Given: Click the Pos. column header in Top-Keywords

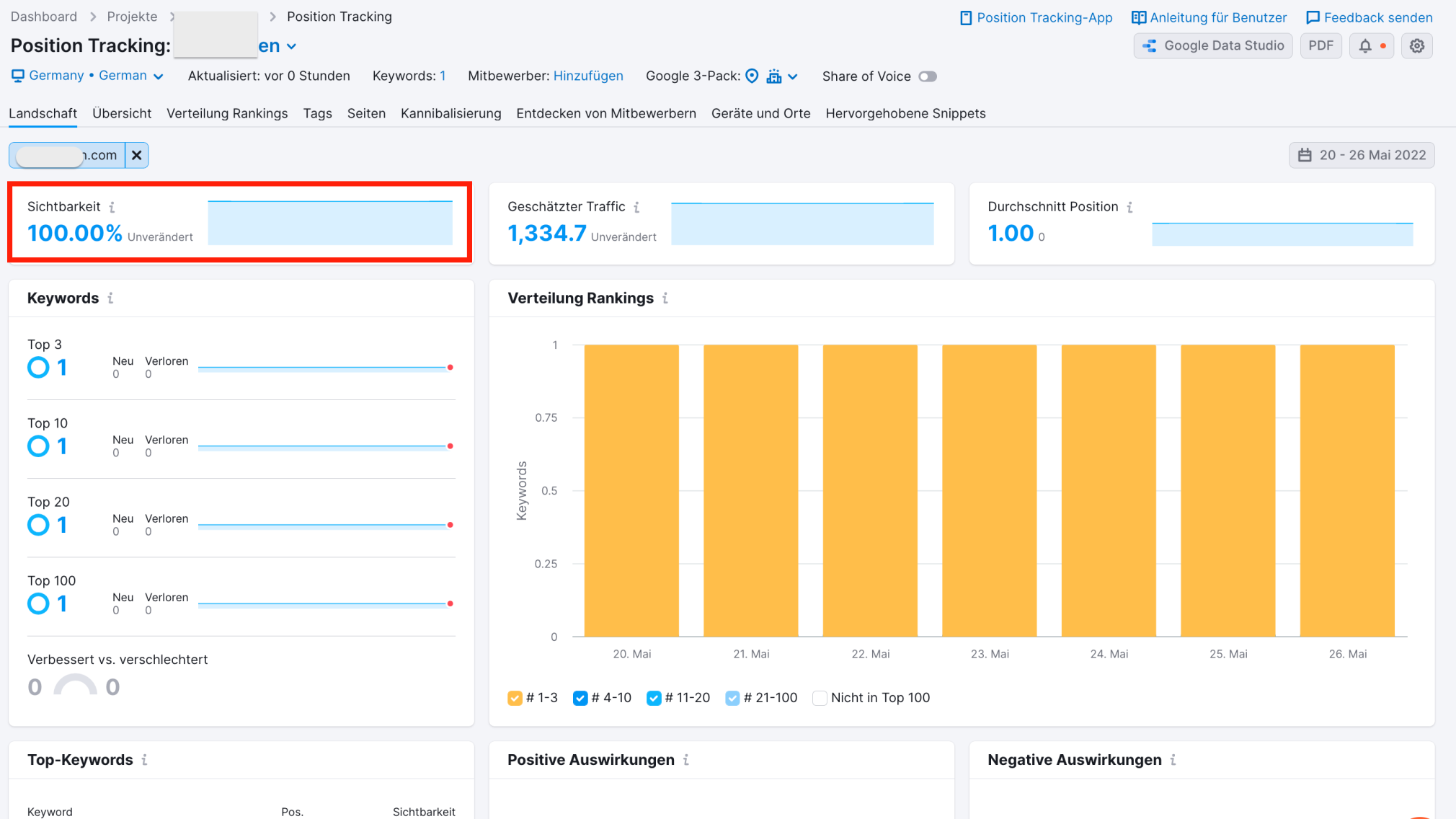Looking at the screenshot, I should pos(292,812).
